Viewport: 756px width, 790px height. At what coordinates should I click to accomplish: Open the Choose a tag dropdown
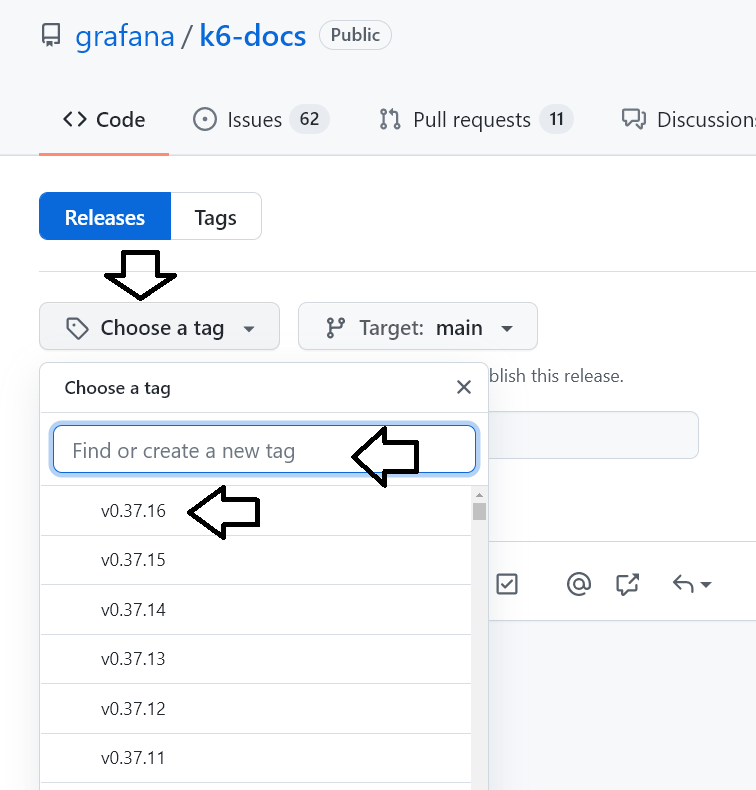[159, 326]
